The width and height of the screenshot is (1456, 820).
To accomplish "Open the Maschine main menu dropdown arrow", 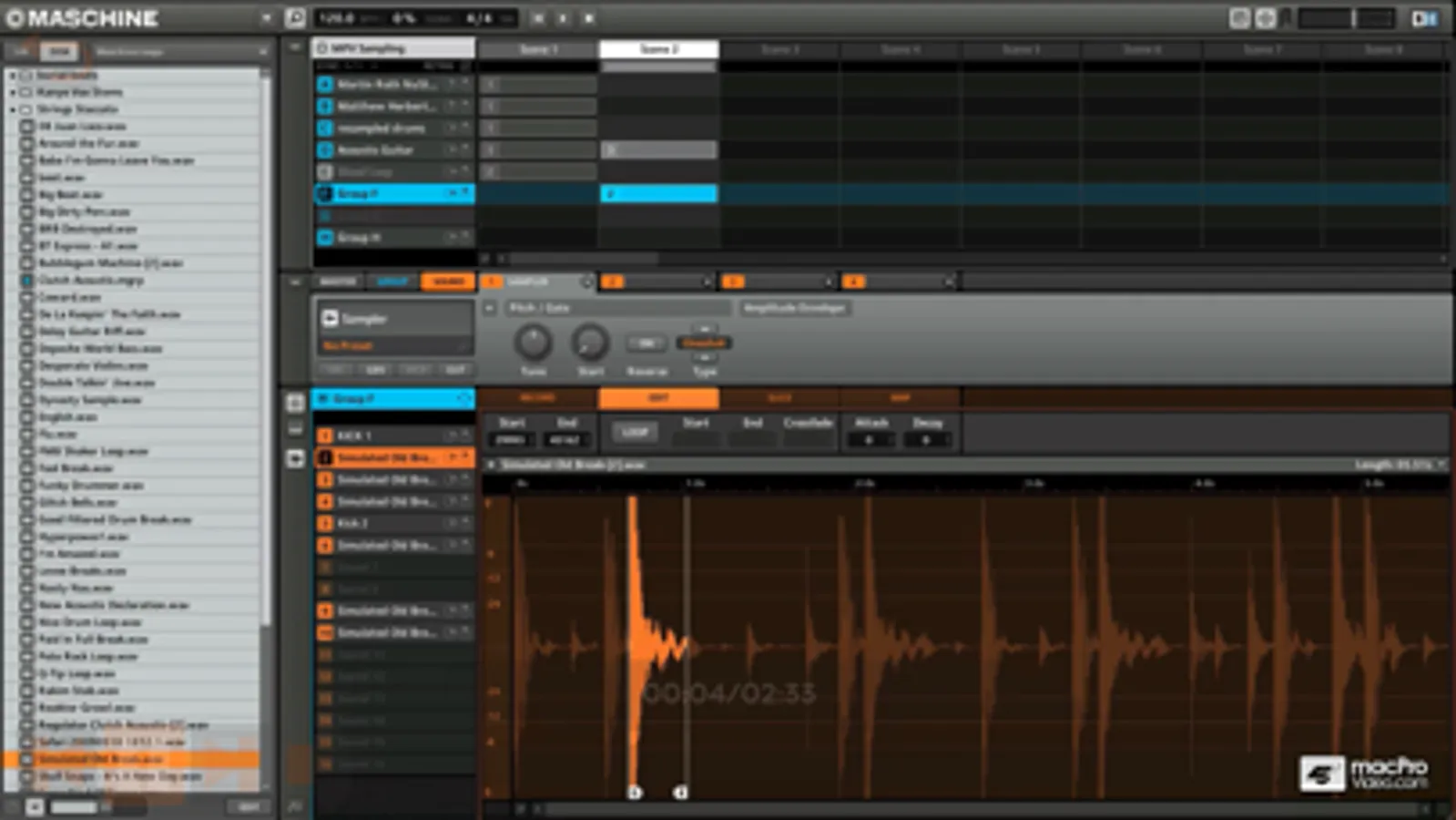I will point(266,18).
